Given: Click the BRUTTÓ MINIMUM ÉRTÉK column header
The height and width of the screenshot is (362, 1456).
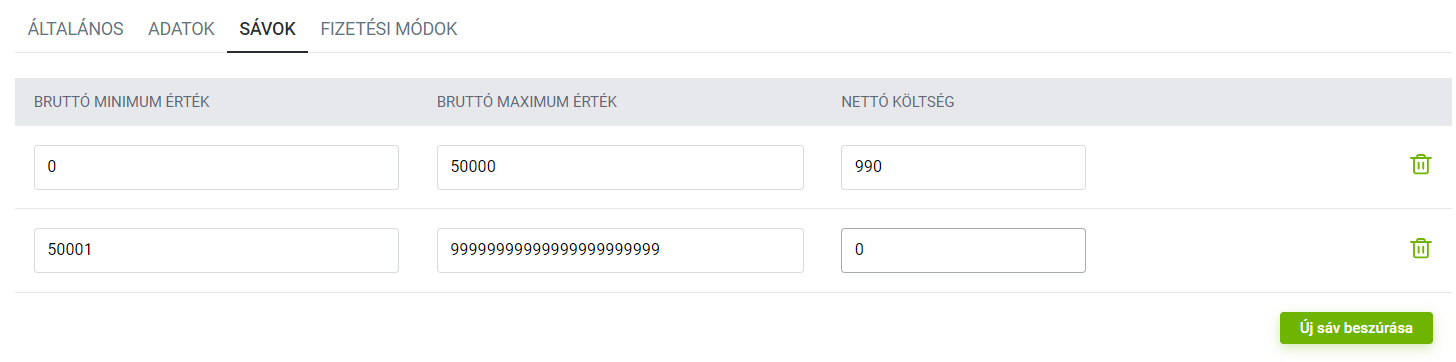Looking at the screenshot, I should 121,102.
